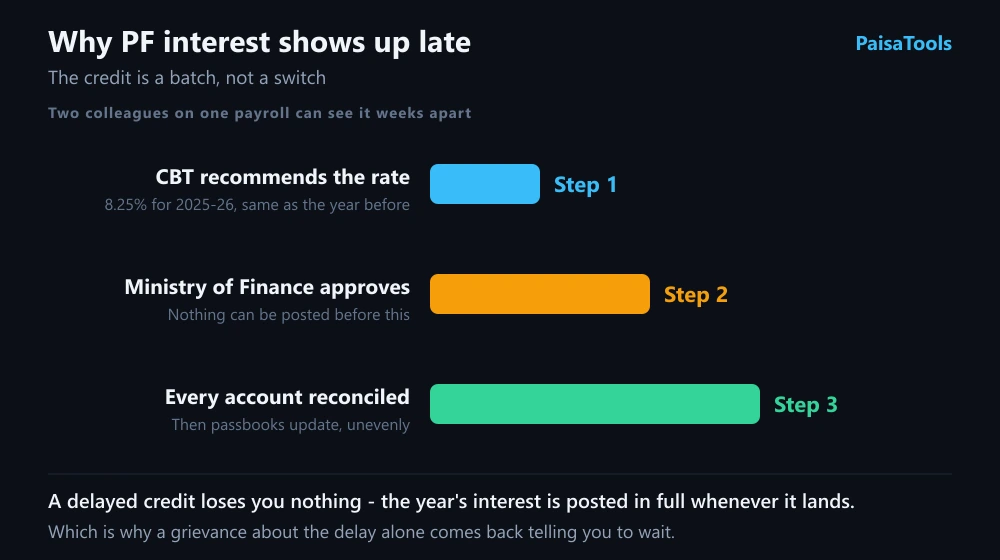Select the blue Step 1 bar
Viewport: 1000px width, 560px height.
485,184
